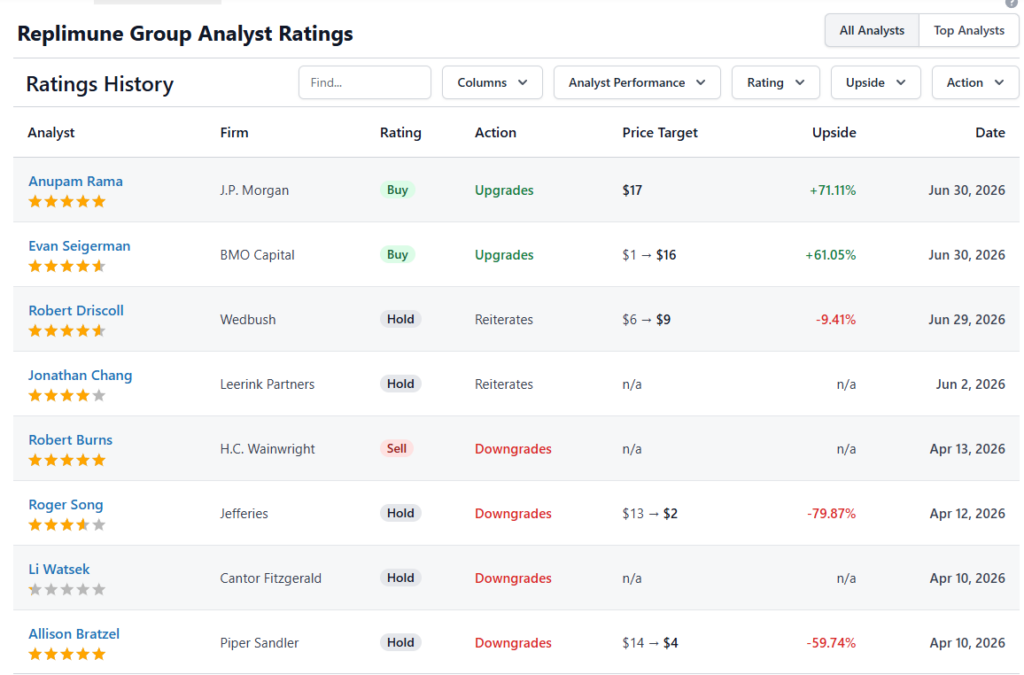Switch to All Analysts view
1024x675 pixels.
[x=872, y=31]
